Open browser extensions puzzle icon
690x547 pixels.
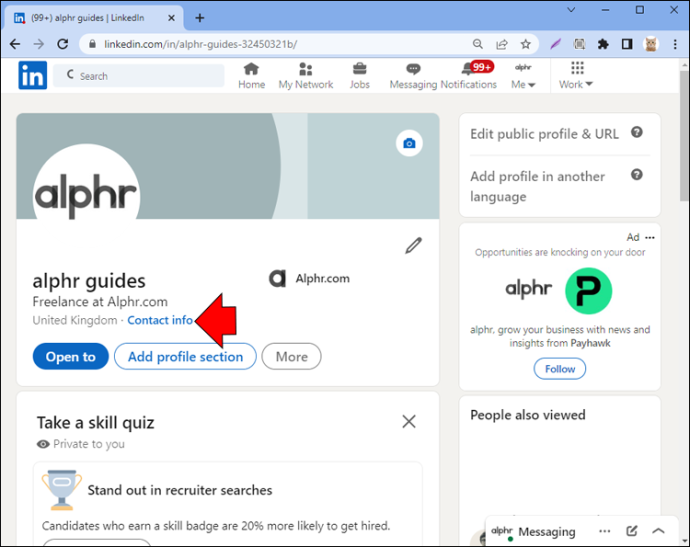(x=603, y=44)
